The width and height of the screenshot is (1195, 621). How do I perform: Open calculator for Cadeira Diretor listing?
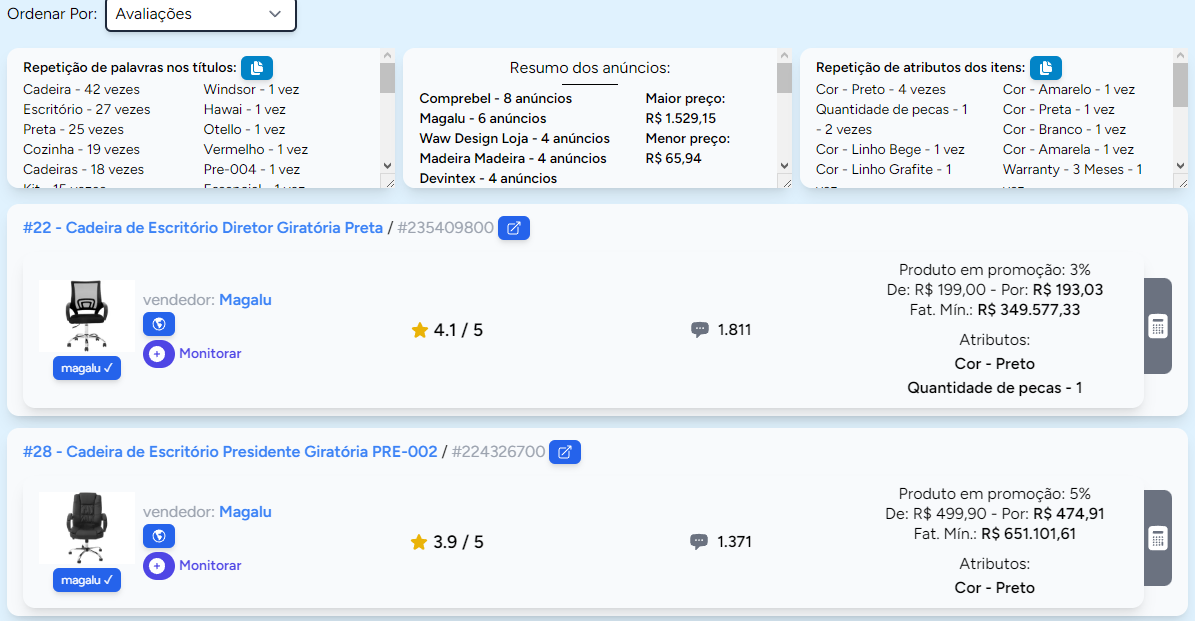pos(1157,326)
